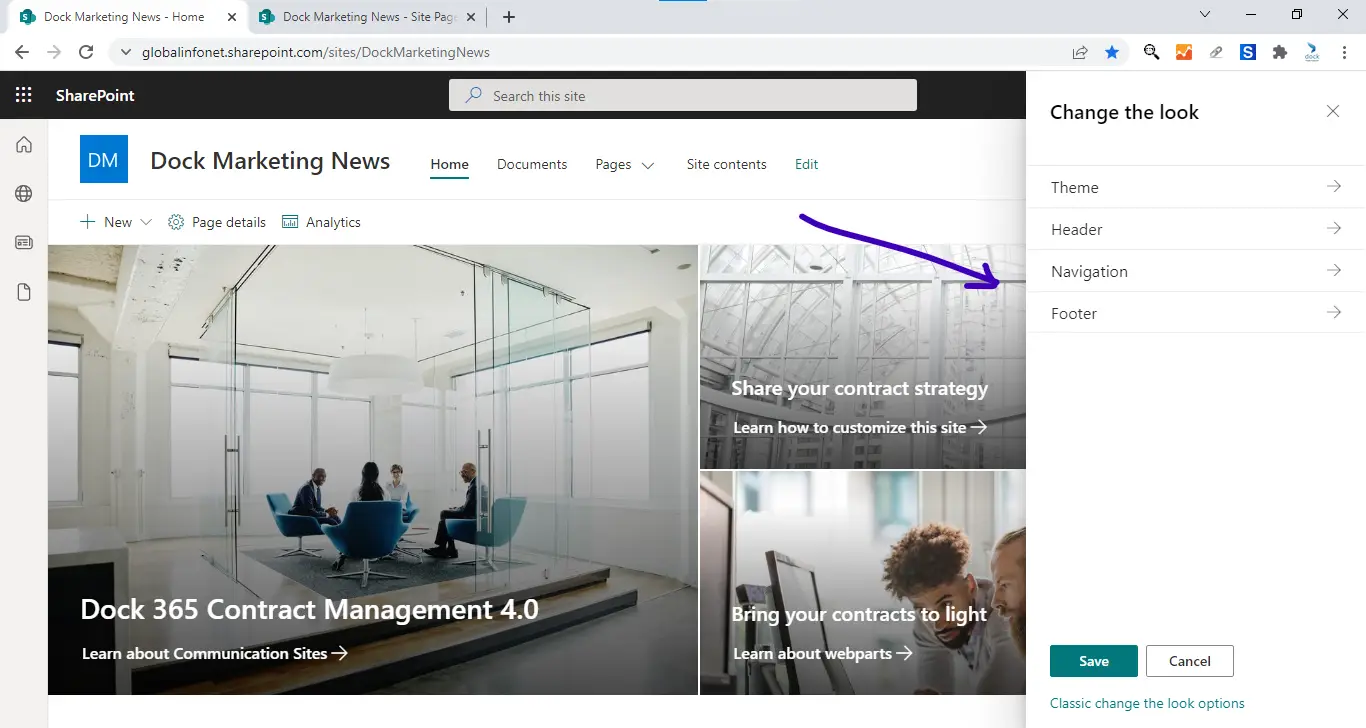Click the link-chain extension icon
1366x728 pixels.
1216,52
